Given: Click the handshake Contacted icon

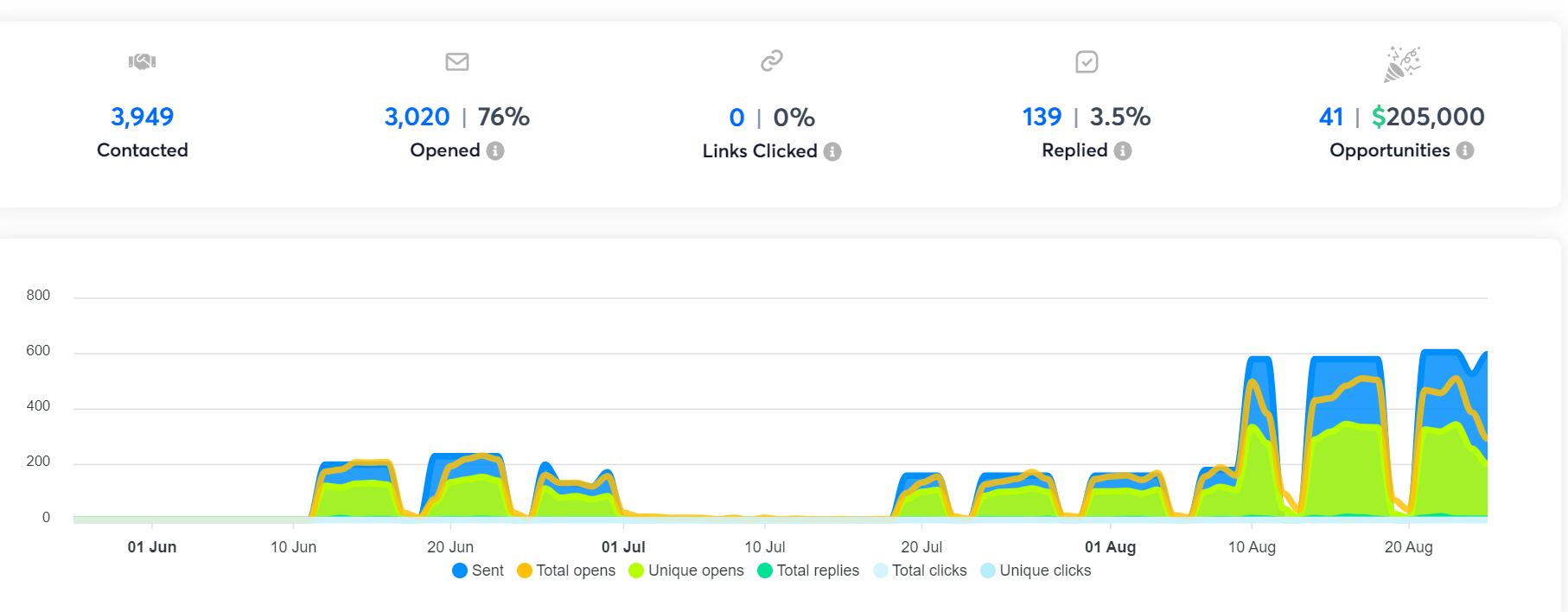Looking at the screenshot, I should tap(142, 61).
